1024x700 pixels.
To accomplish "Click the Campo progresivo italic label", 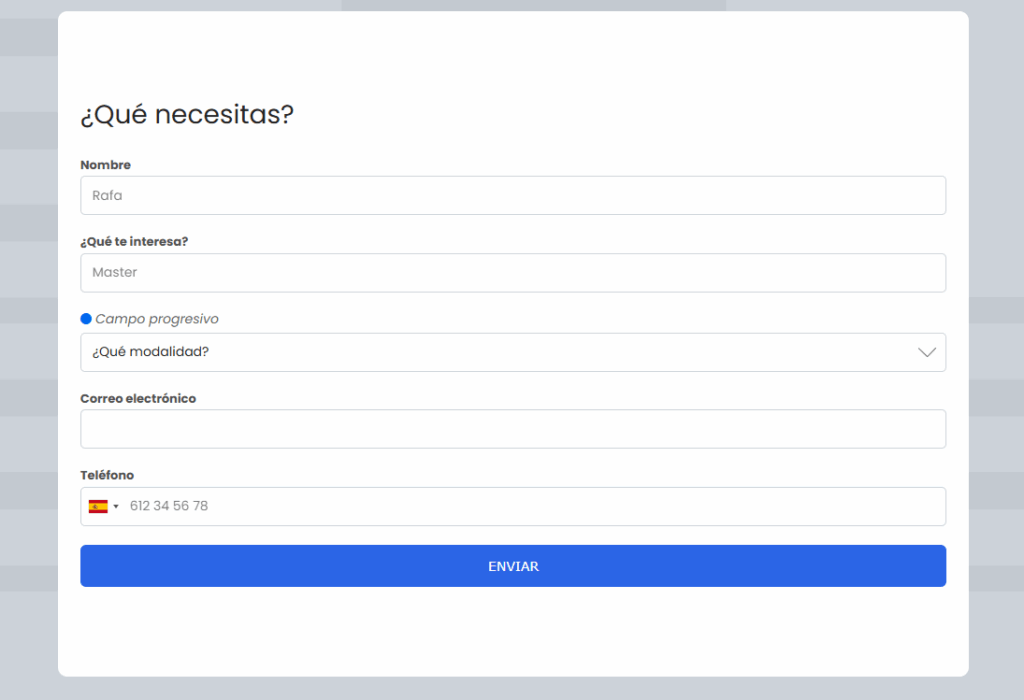I will [157, 319].
